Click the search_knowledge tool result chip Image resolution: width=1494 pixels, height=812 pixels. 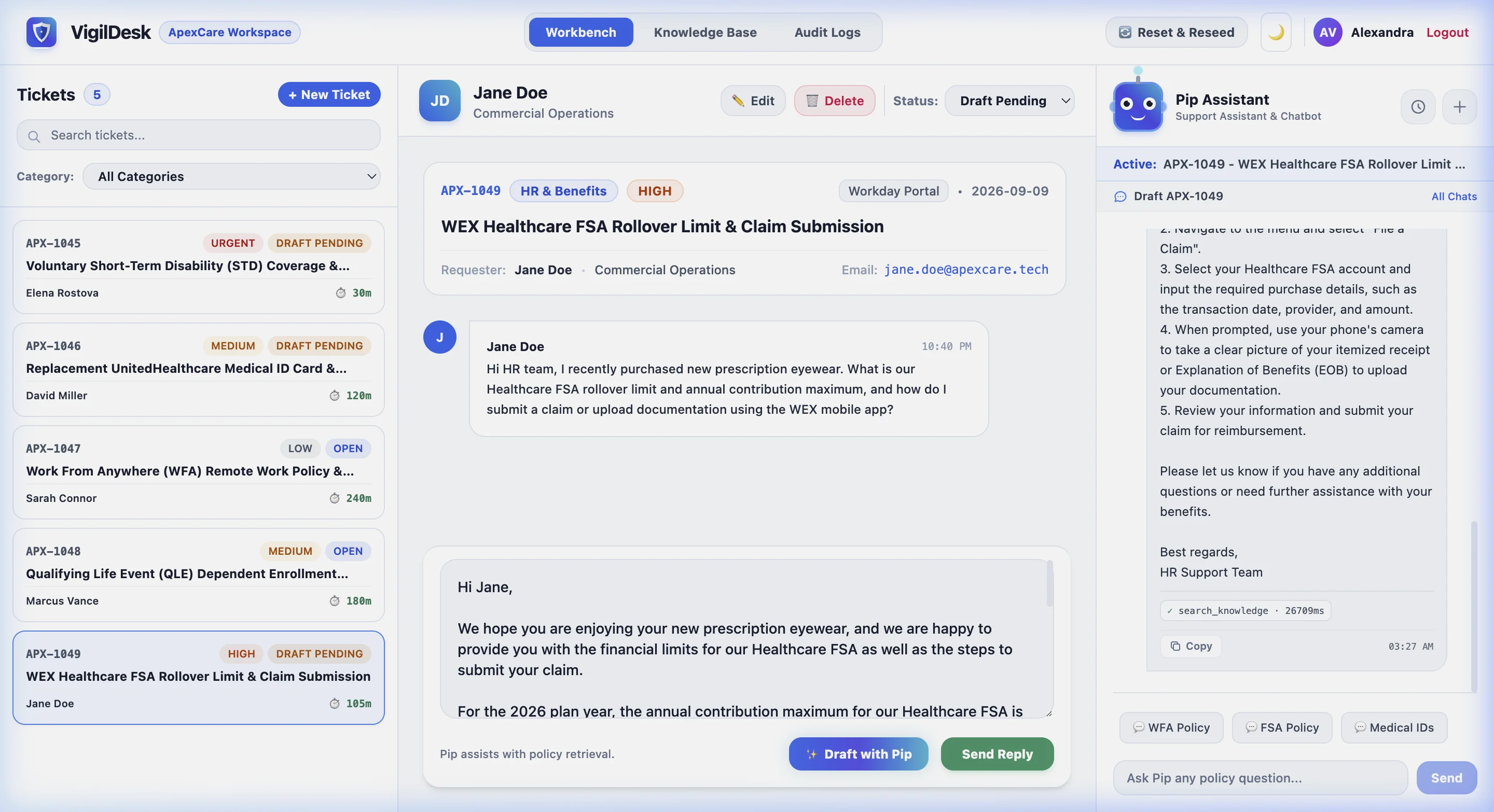click(x=1245, y=611)
